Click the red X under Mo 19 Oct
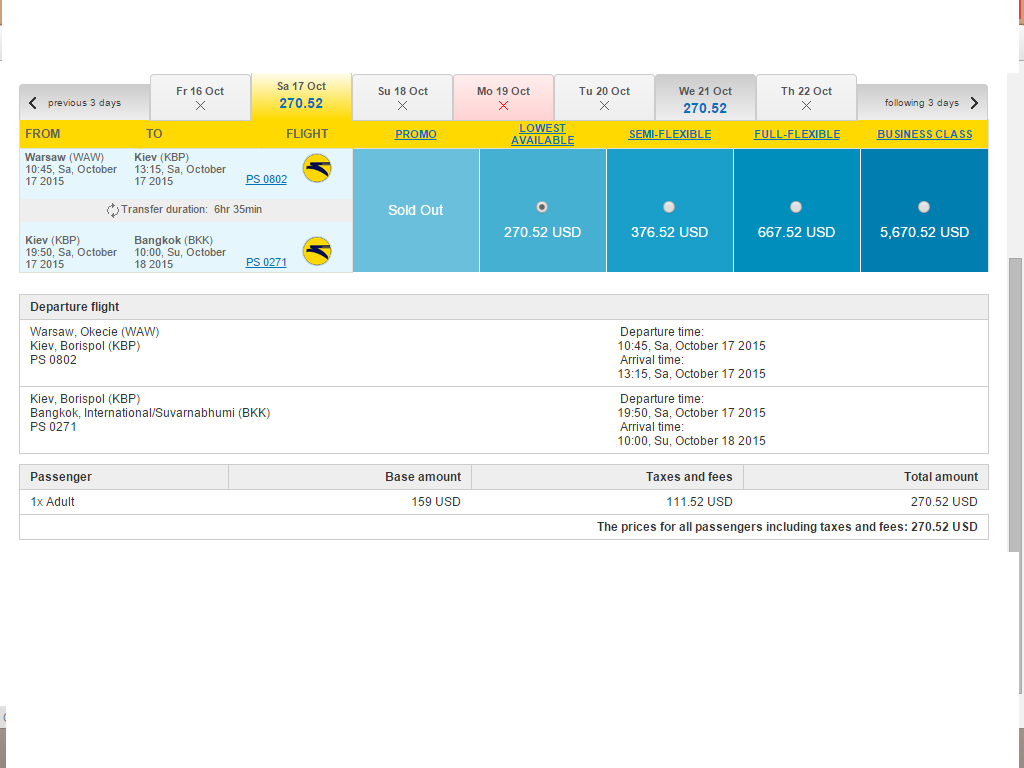 [503, 106]
